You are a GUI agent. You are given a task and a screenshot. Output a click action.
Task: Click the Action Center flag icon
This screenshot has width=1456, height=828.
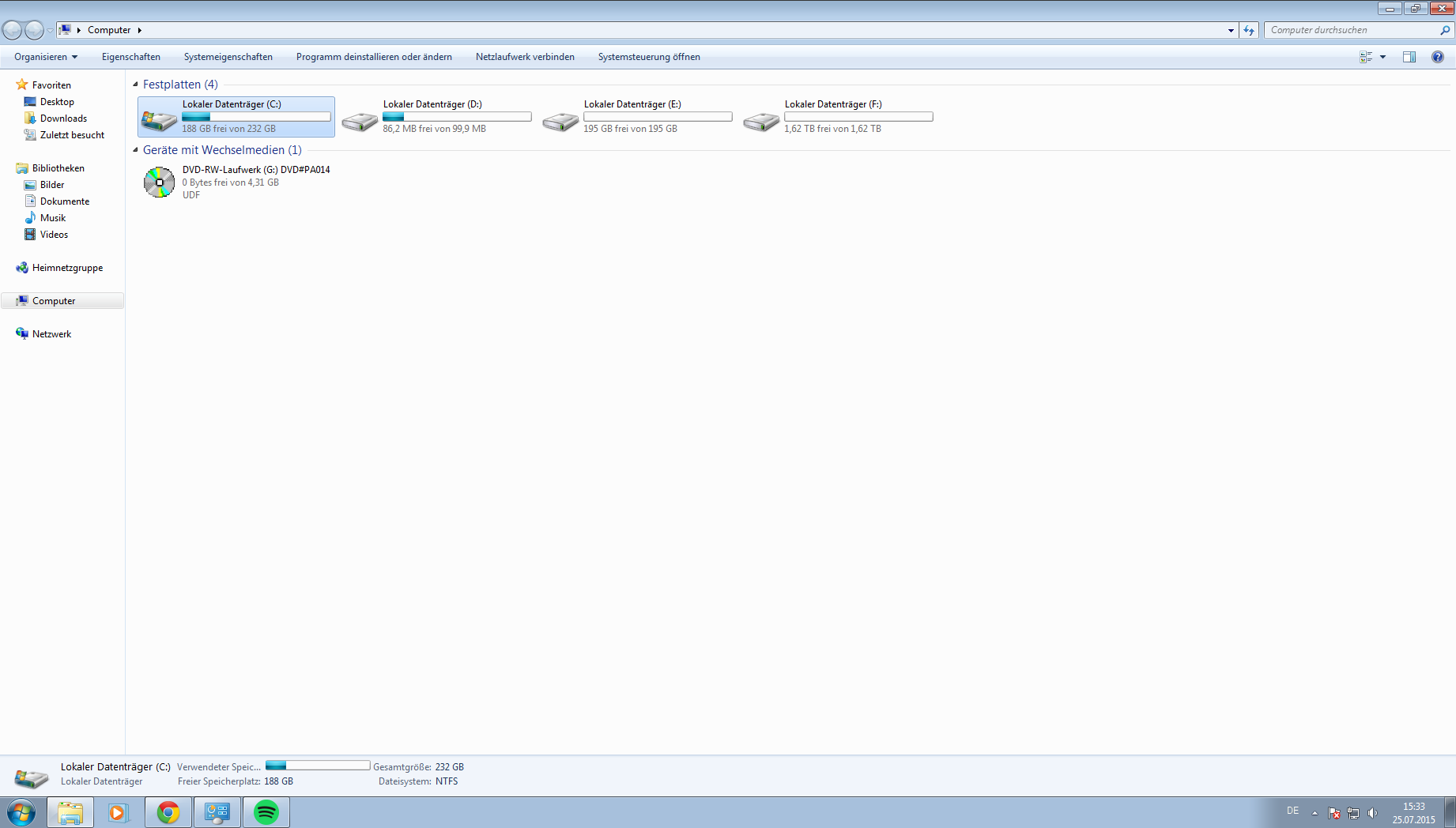coord(1334,813)
